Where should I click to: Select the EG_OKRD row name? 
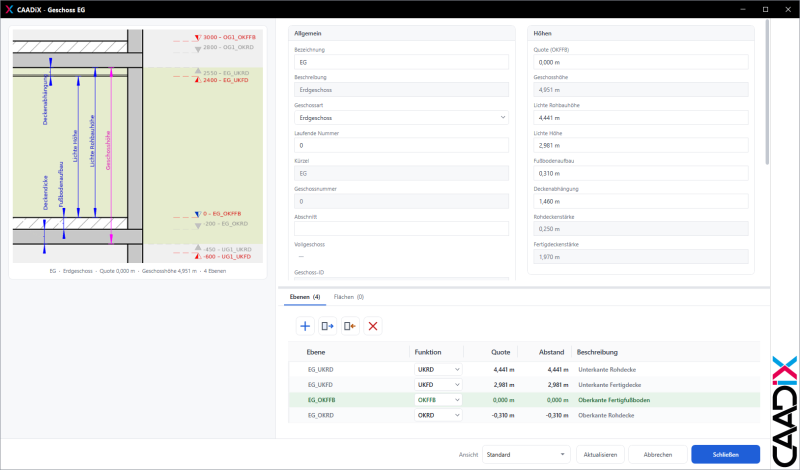[x=320, y=415]
